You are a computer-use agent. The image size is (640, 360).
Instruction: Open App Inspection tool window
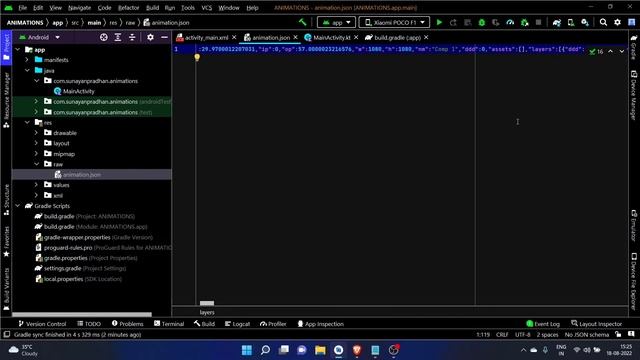[320, 324]
